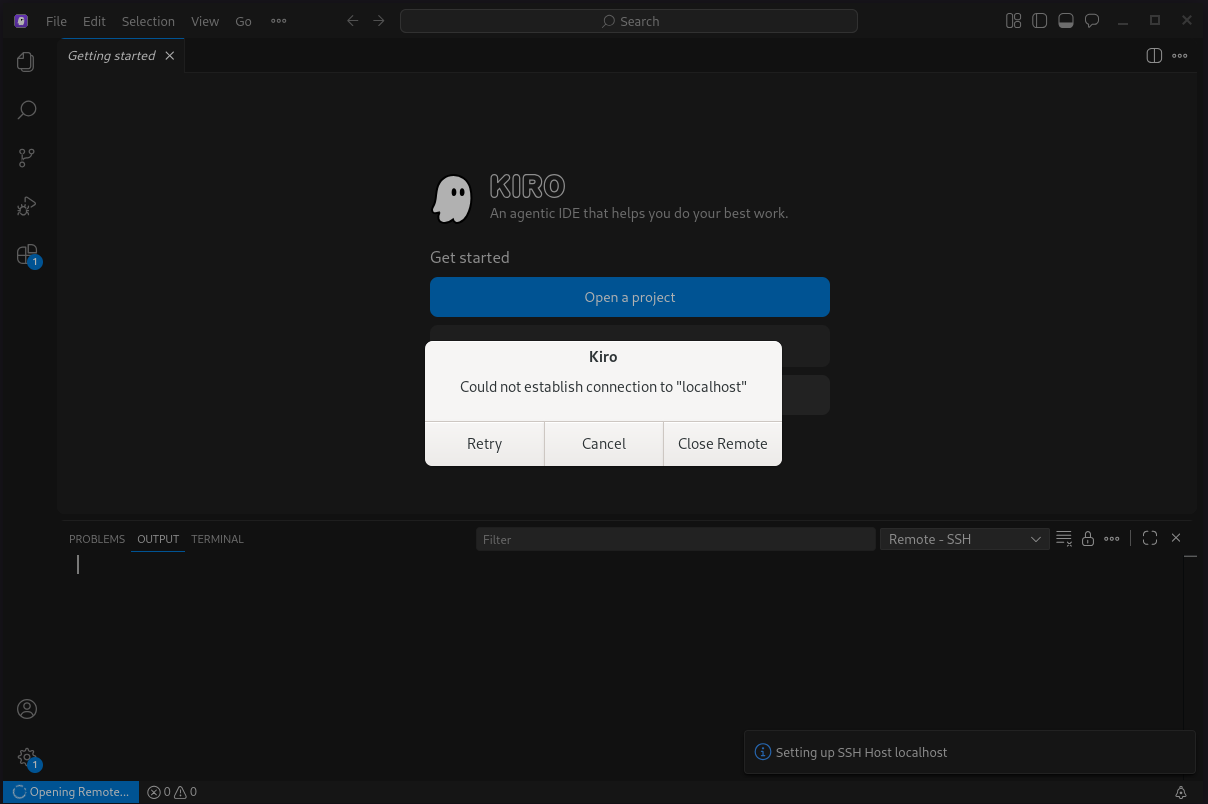Open the Manage gear icon
Viewport: 1208px width, 804px height.
(x=27, y=758)
